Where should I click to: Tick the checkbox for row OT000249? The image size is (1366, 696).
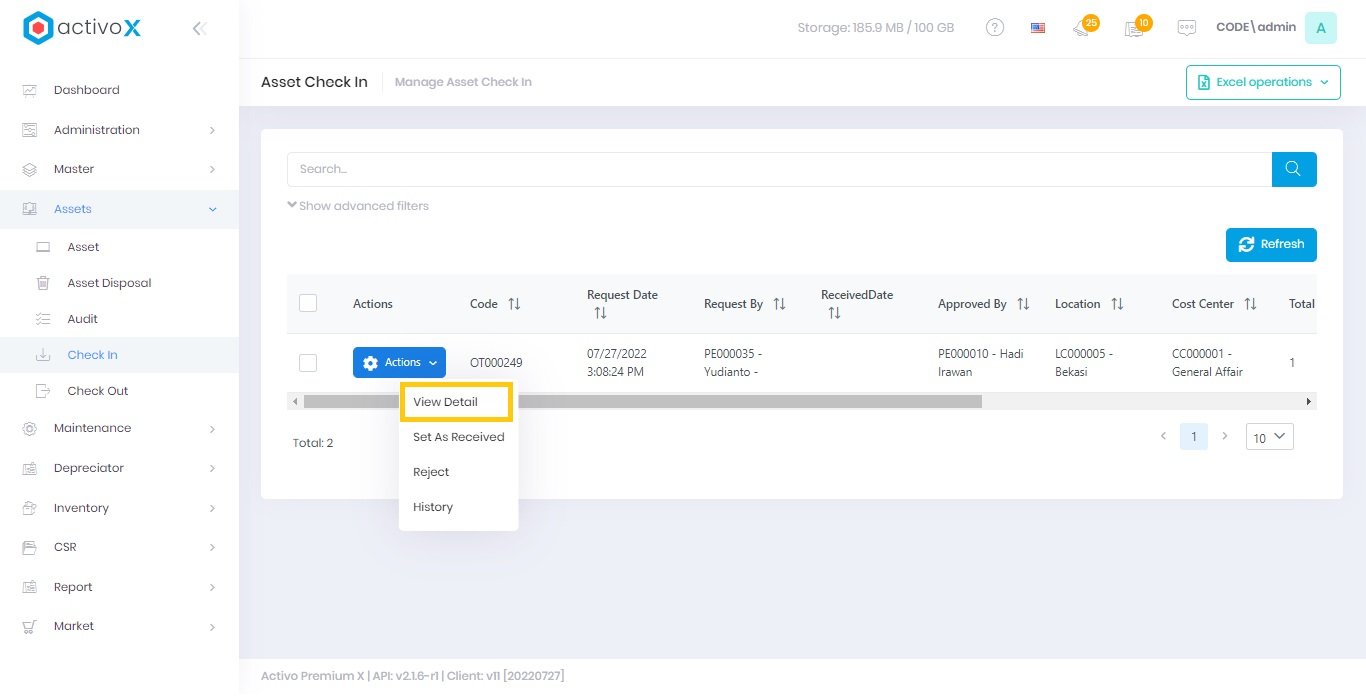[x=308, y=363]
